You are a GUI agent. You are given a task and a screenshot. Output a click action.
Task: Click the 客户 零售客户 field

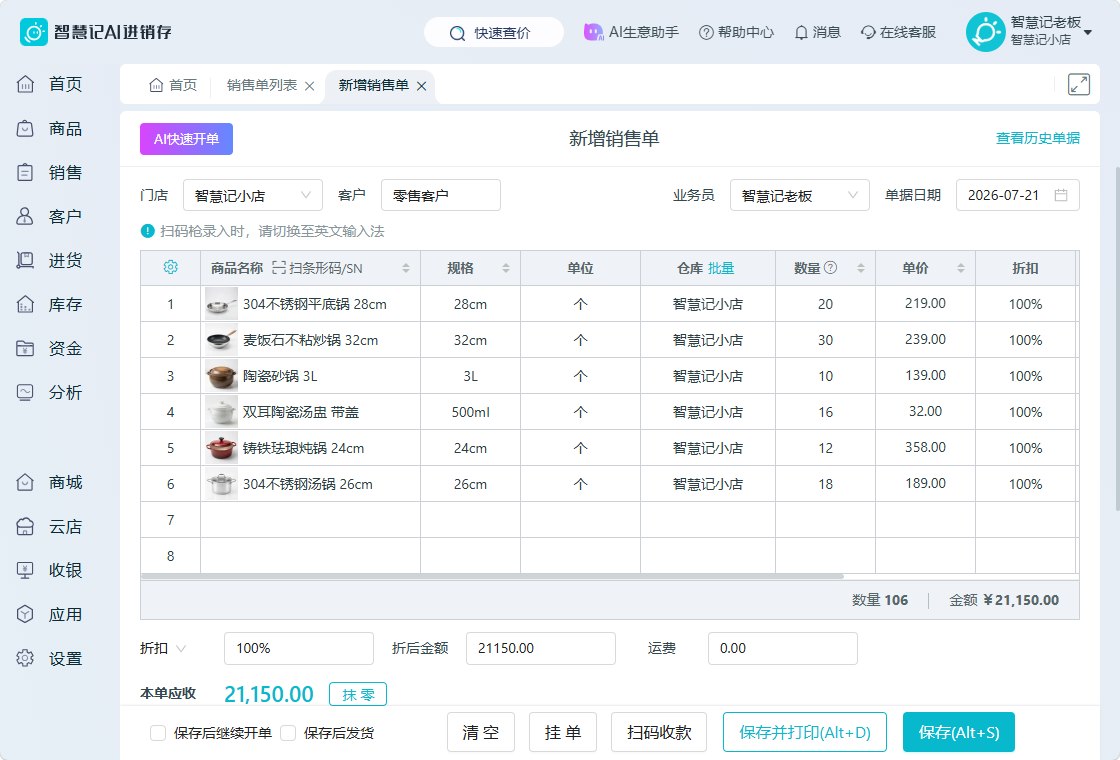441,195
